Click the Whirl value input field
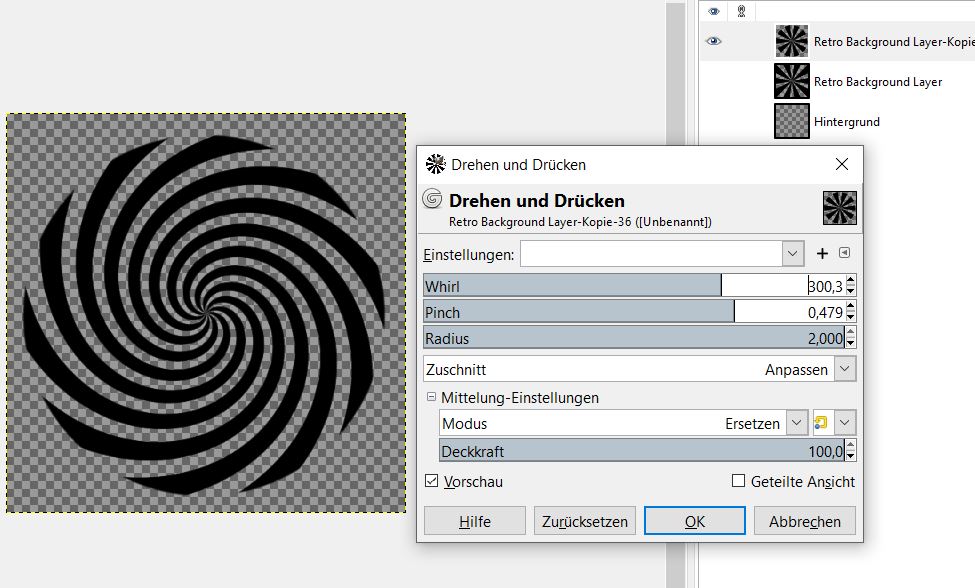This screenshot has width=975, height=588. click(x=782, y=286)
